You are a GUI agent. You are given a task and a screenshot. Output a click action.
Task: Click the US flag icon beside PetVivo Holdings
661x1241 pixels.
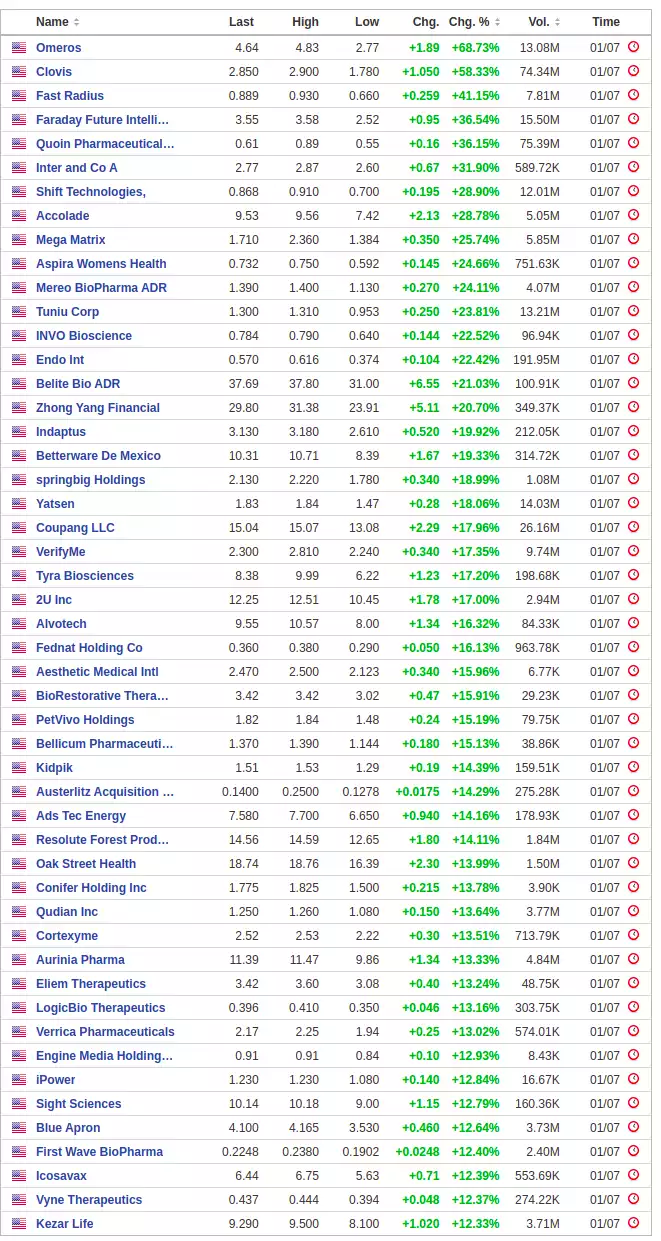coord(19,720)
